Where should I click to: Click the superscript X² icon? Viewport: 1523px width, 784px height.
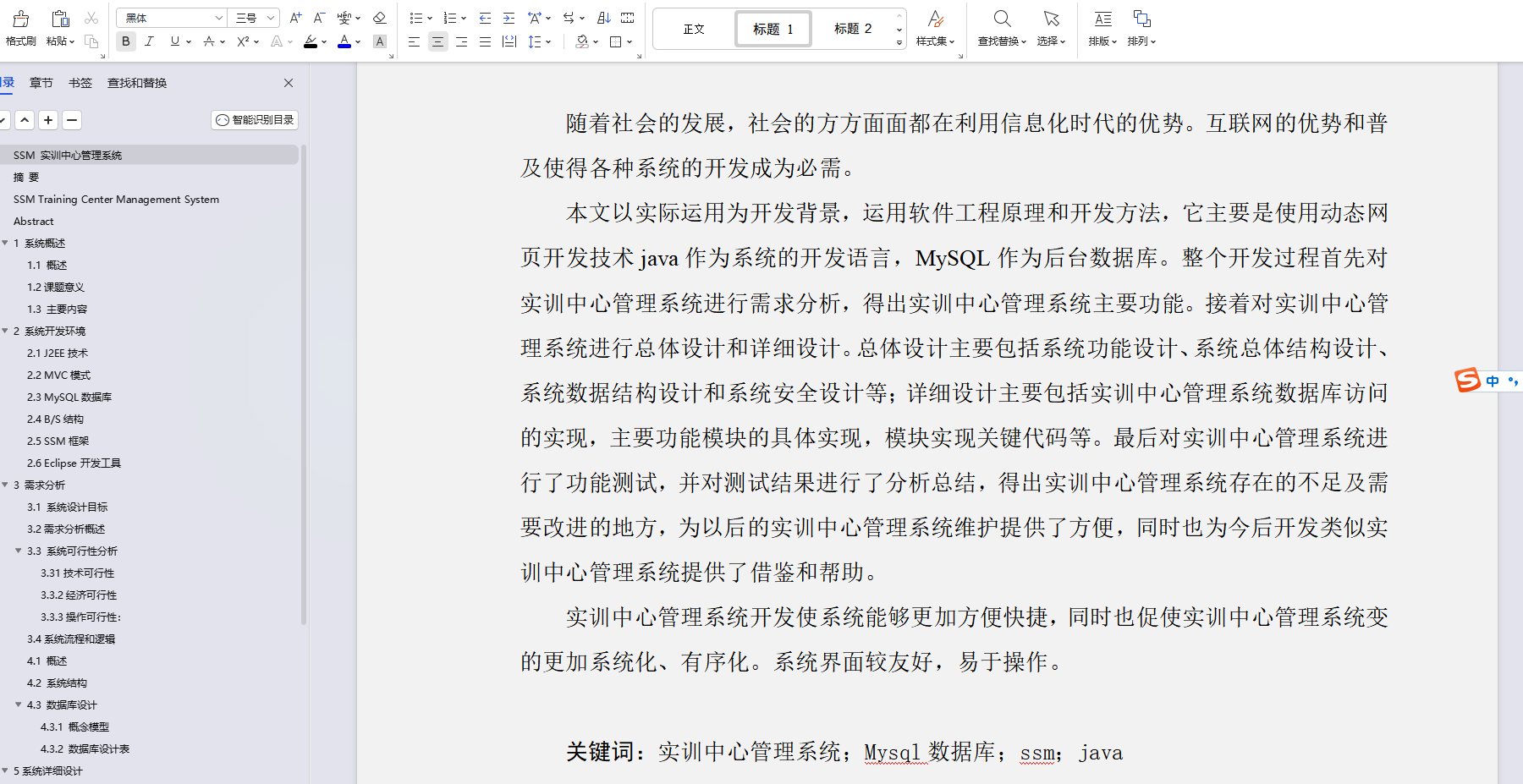pyautogui.click(x=243, y=41)
